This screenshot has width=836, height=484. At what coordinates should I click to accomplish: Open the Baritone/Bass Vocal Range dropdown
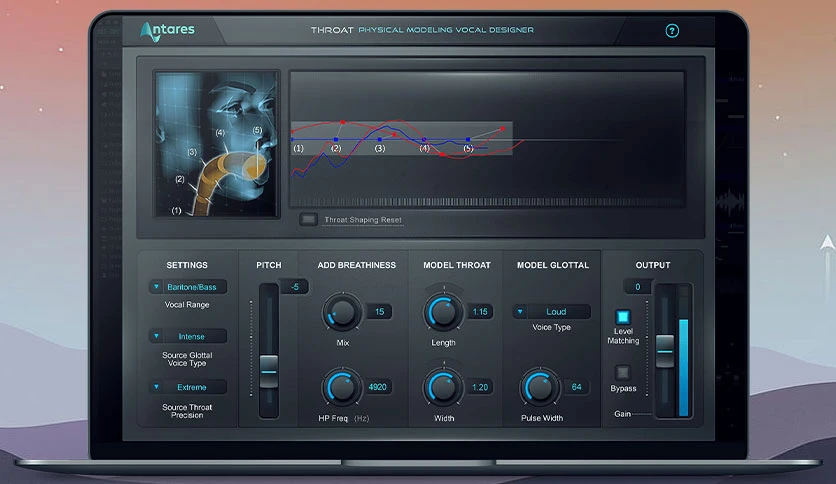(187, 287)
